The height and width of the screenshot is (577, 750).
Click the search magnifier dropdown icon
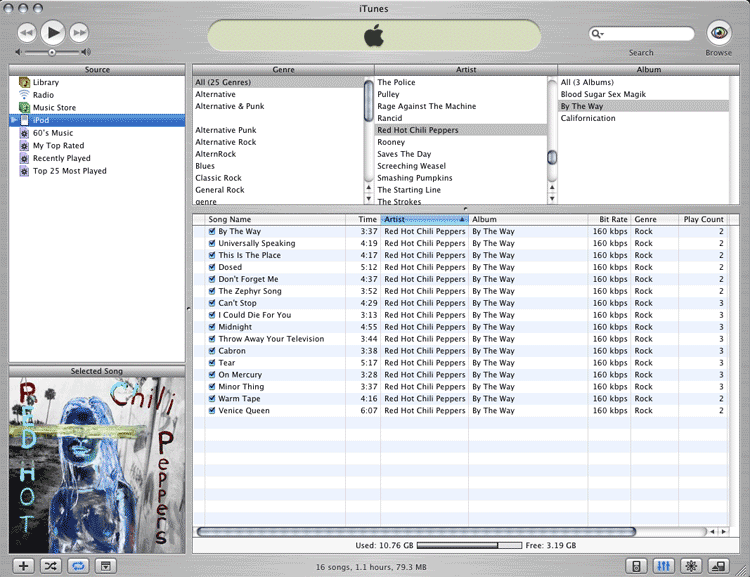click(597, 33)
